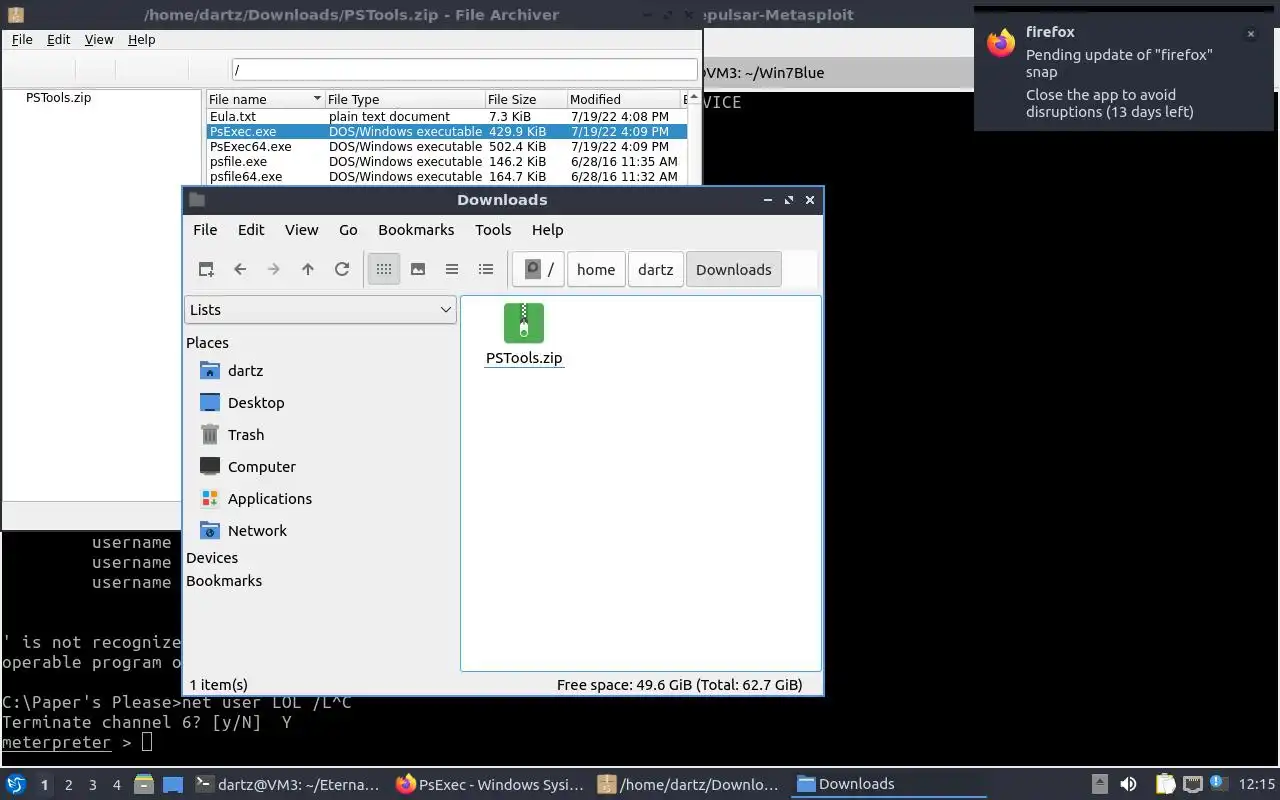Open the Lists side pane dropdown
The image size is (1280, 800).
click(x=321, y=310)
